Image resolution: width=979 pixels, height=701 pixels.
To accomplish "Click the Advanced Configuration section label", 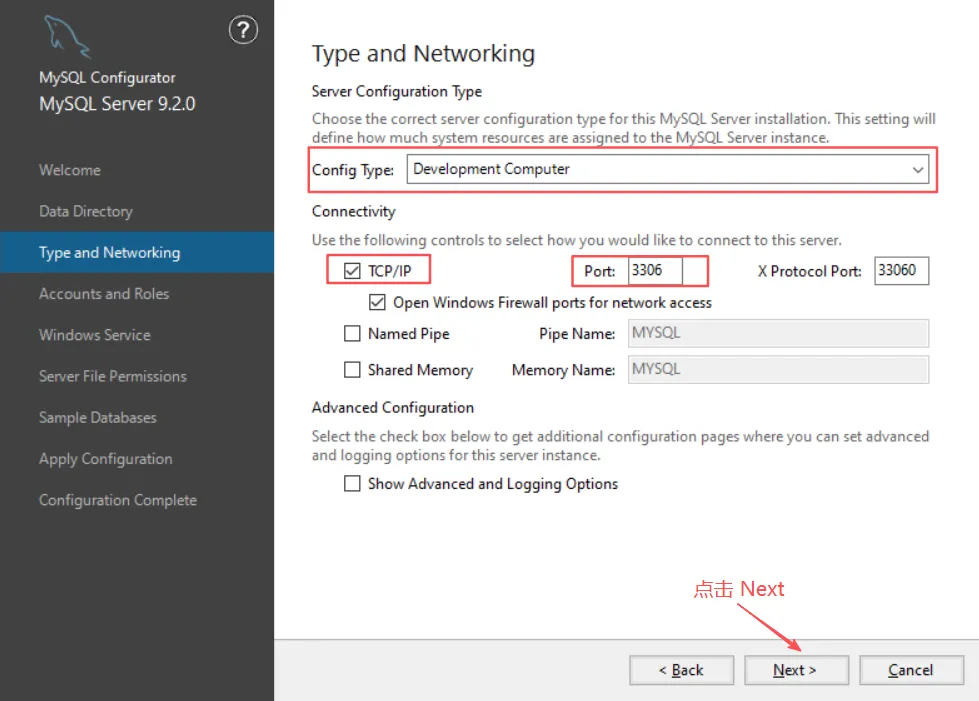I will [393, 408].
